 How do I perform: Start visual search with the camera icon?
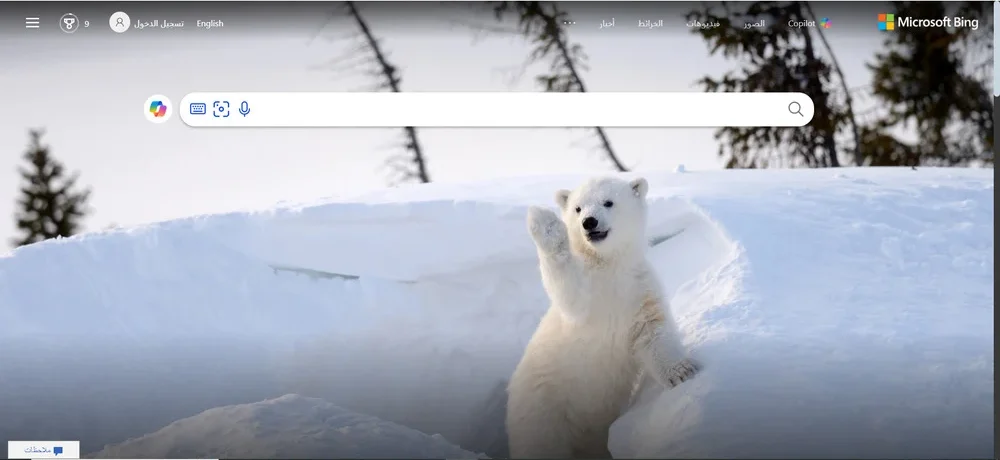point(221,109)
